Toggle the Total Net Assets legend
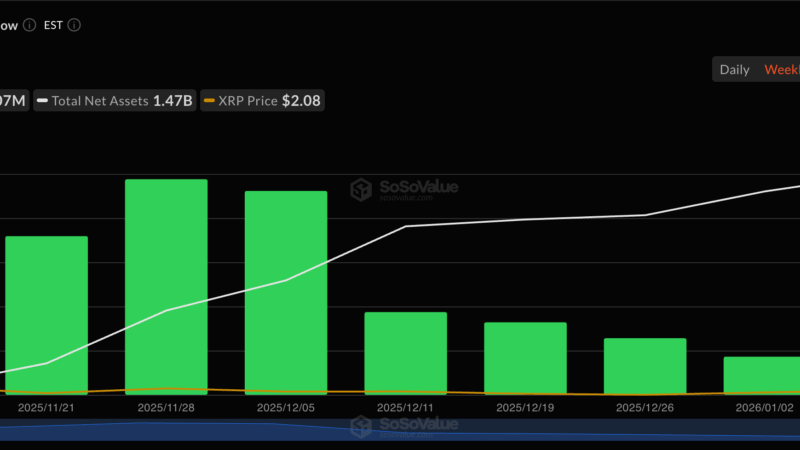This screenshot has height=450, width=800. point(115,101)
